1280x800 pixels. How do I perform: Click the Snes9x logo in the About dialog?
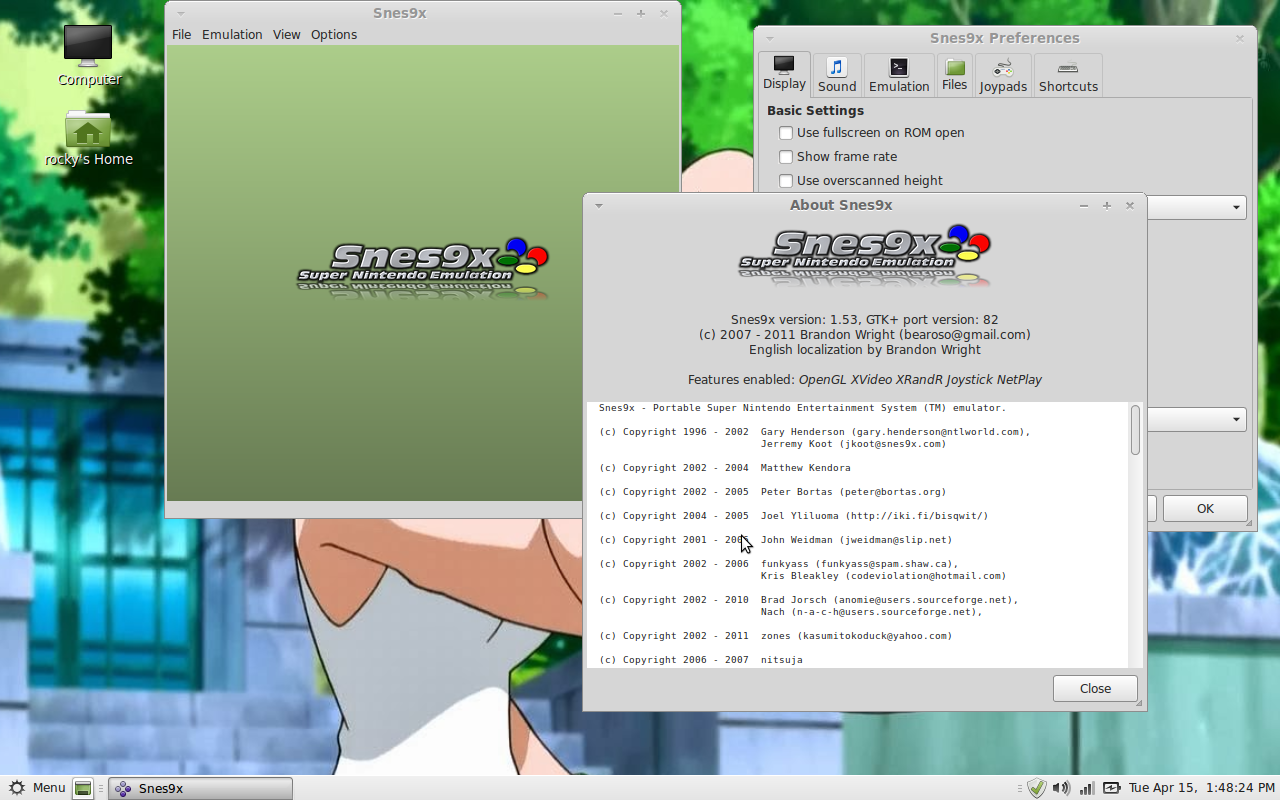pyautogui.click(x=865, y=255)
